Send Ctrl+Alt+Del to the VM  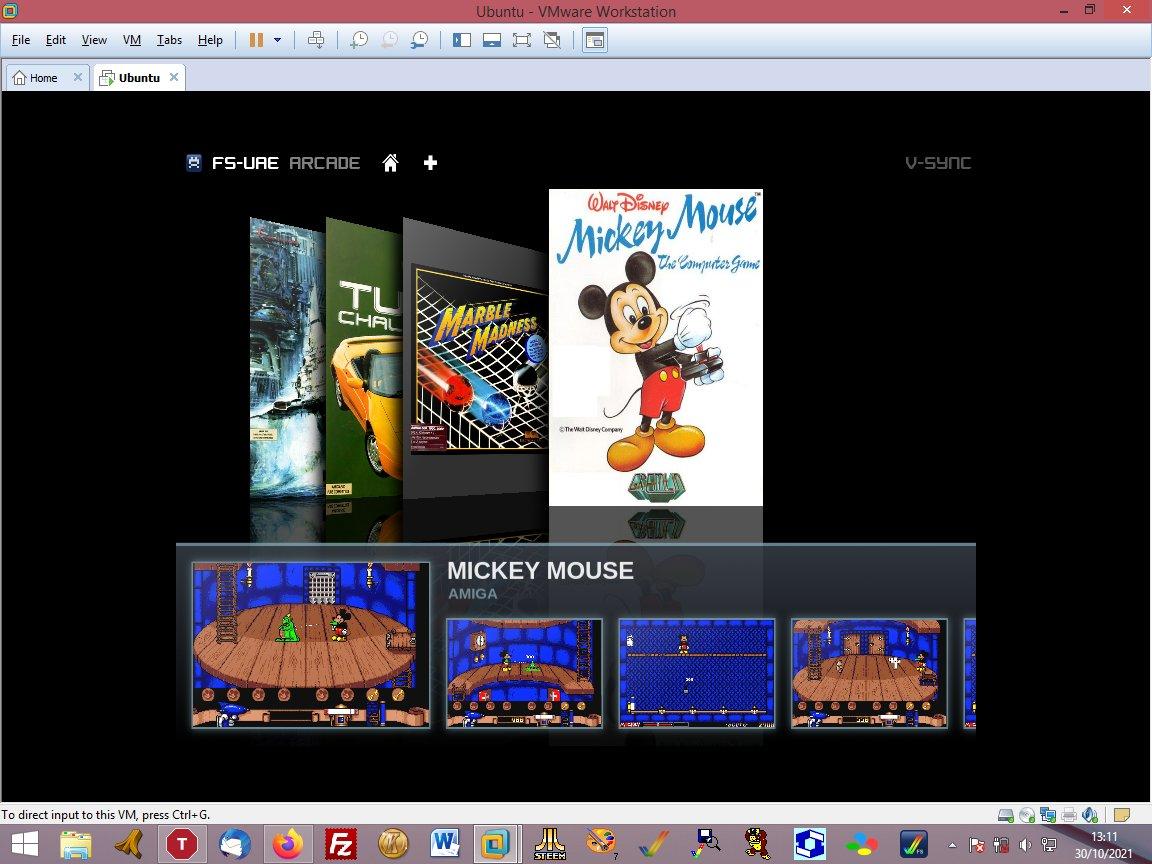pos(316,40)
